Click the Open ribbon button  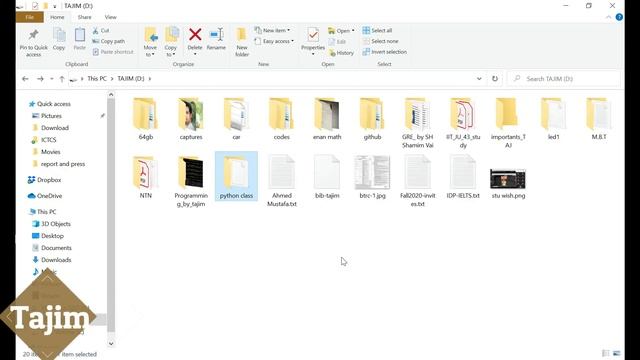341,31
